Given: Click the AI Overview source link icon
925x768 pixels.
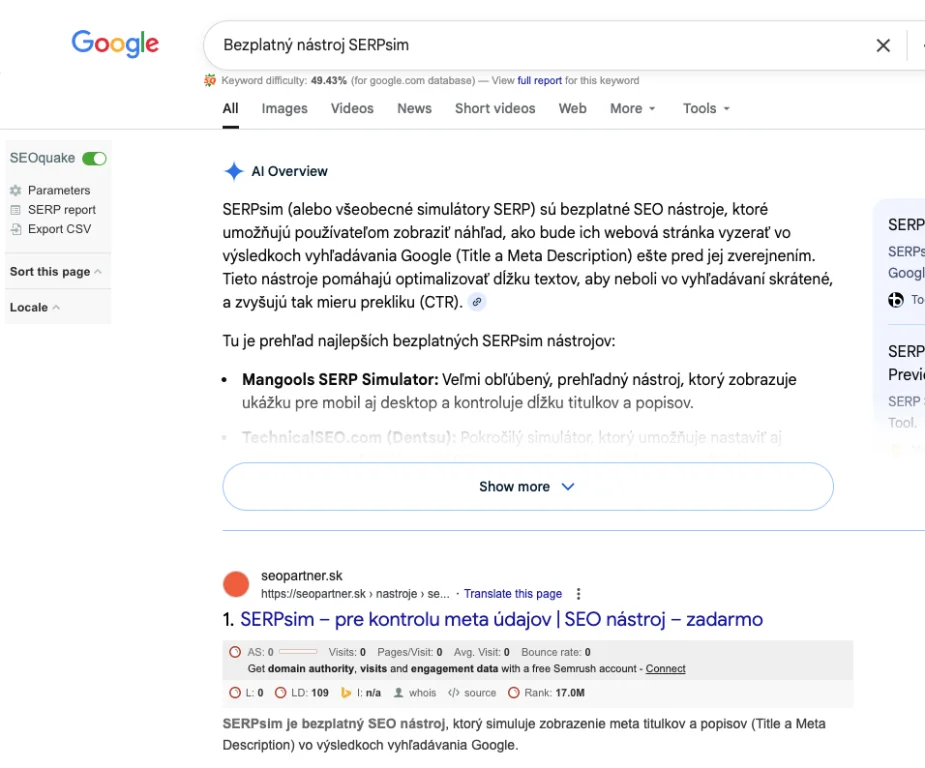Looking at the screenshot, I should pos(477,302).
